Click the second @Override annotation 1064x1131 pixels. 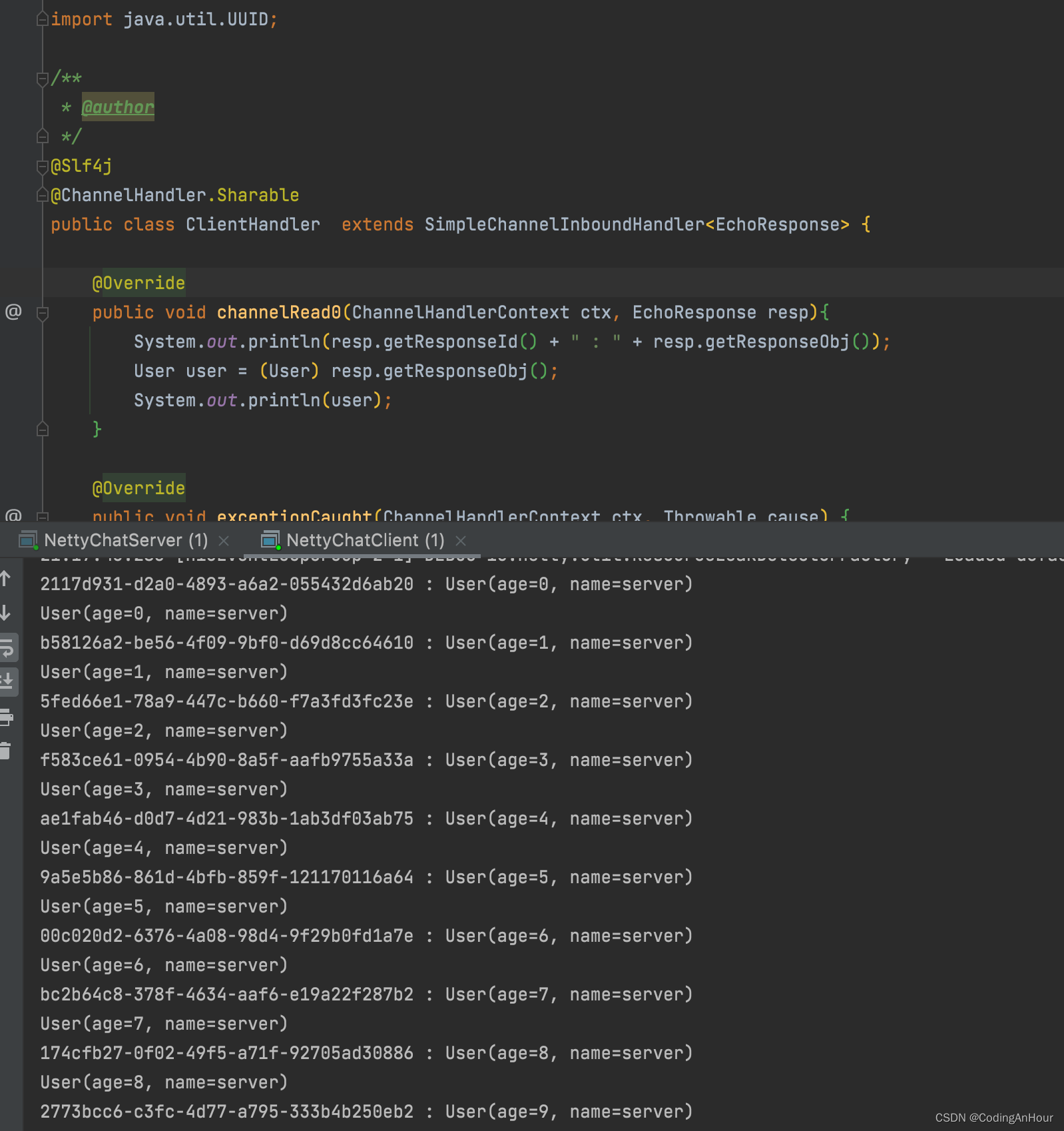point(138,488)
